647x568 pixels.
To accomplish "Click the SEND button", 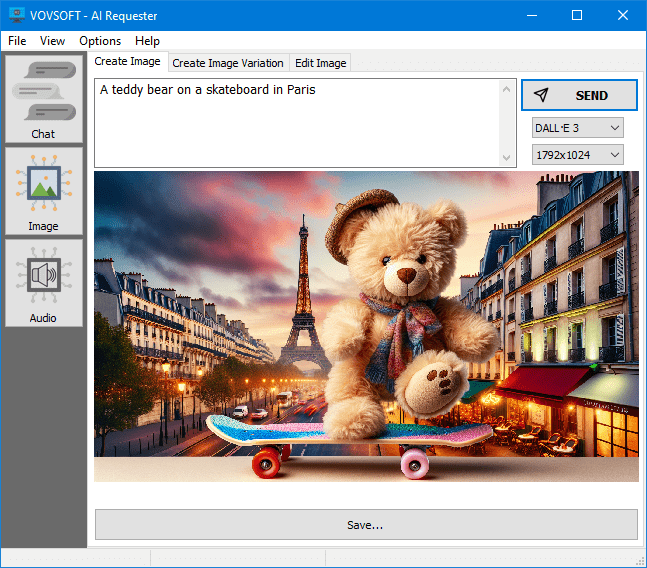I will point(579,95).
